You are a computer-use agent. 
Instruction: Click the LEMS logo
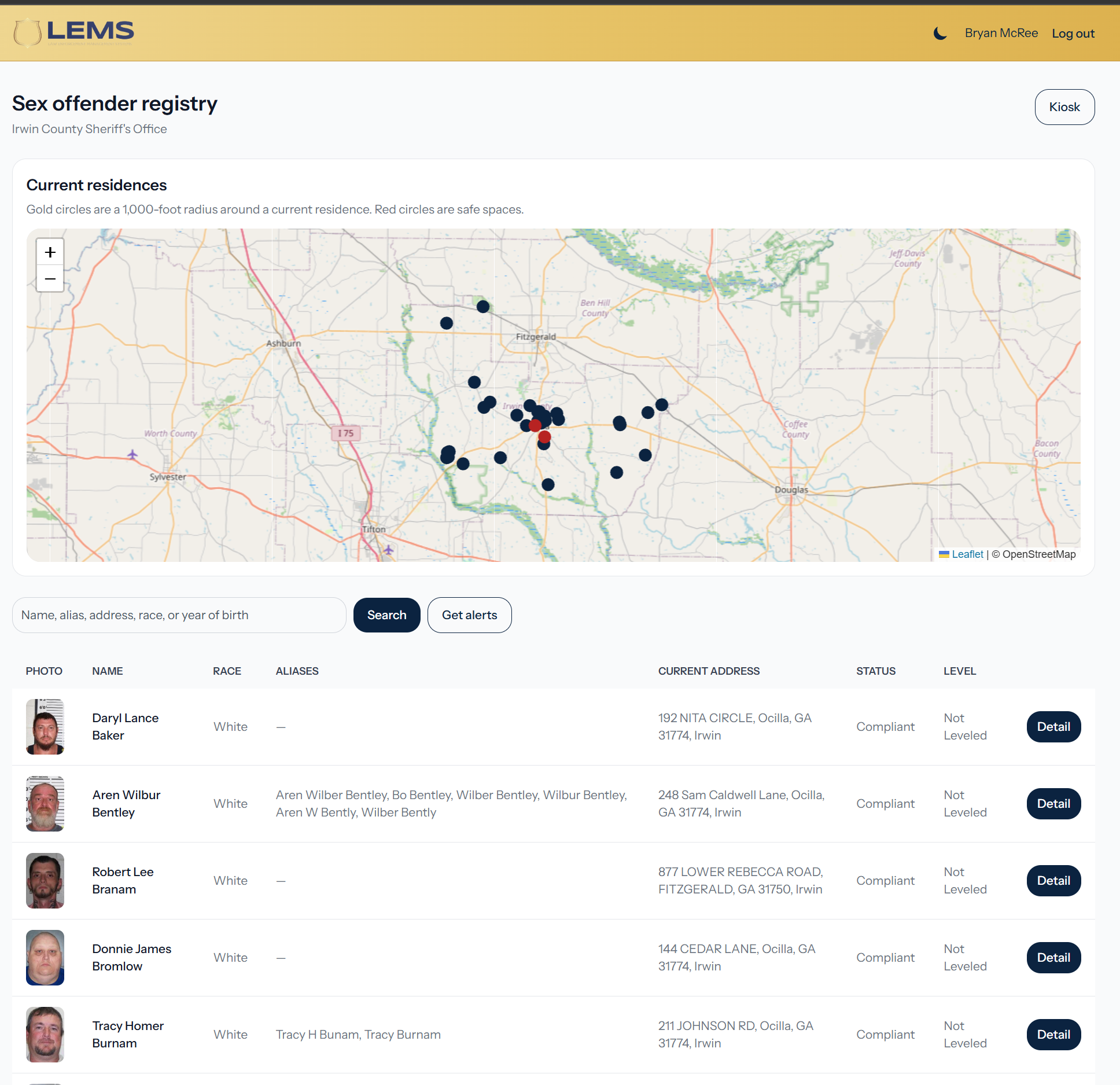point(74,32)
